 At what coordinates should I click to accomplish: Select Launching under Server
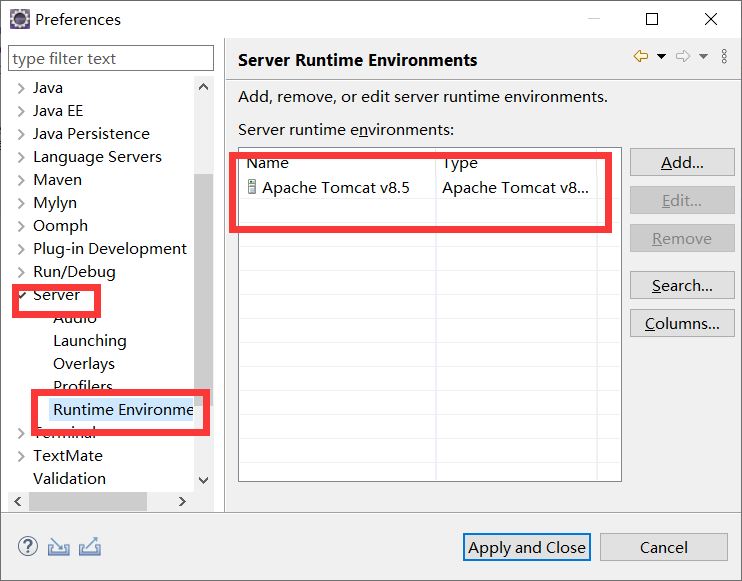click(x=89, y=341)
